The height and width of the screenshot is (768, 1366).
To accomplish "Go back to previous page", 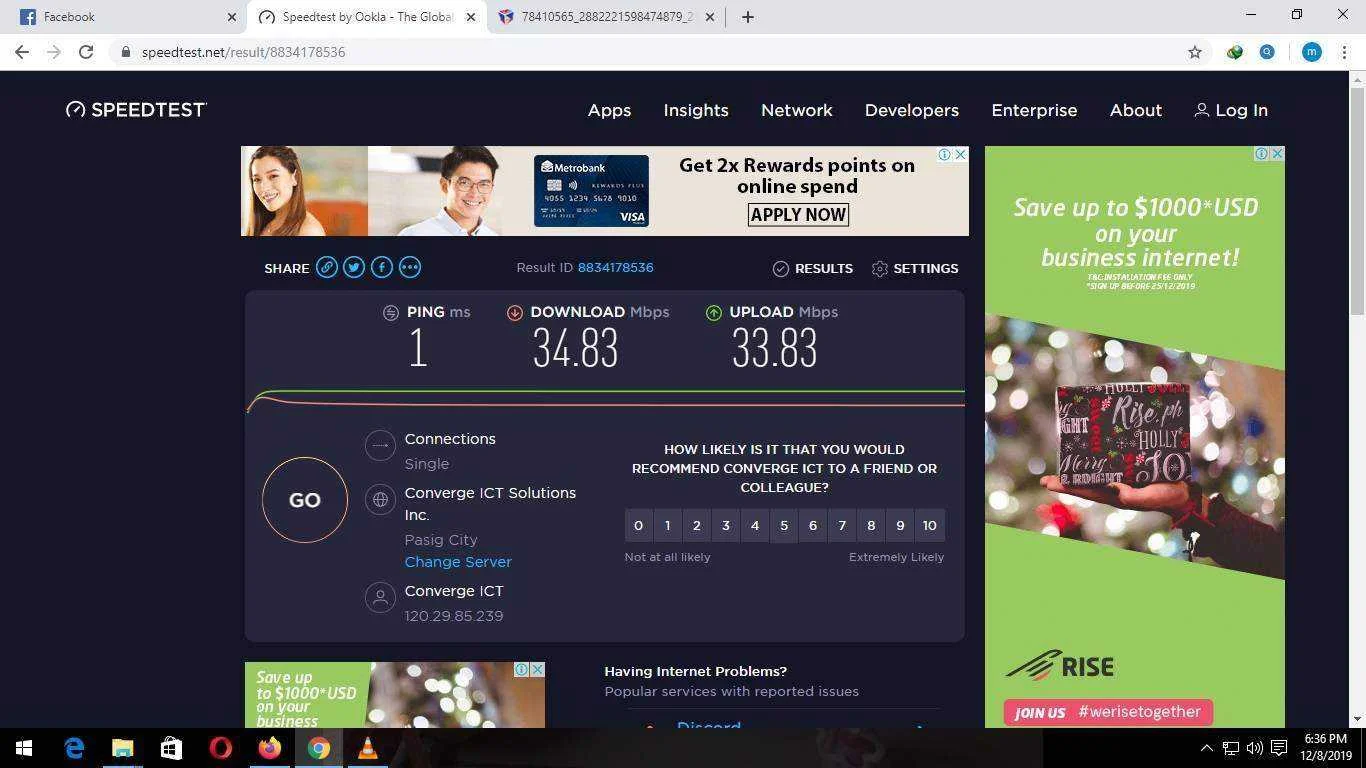I will coord(22,52).
